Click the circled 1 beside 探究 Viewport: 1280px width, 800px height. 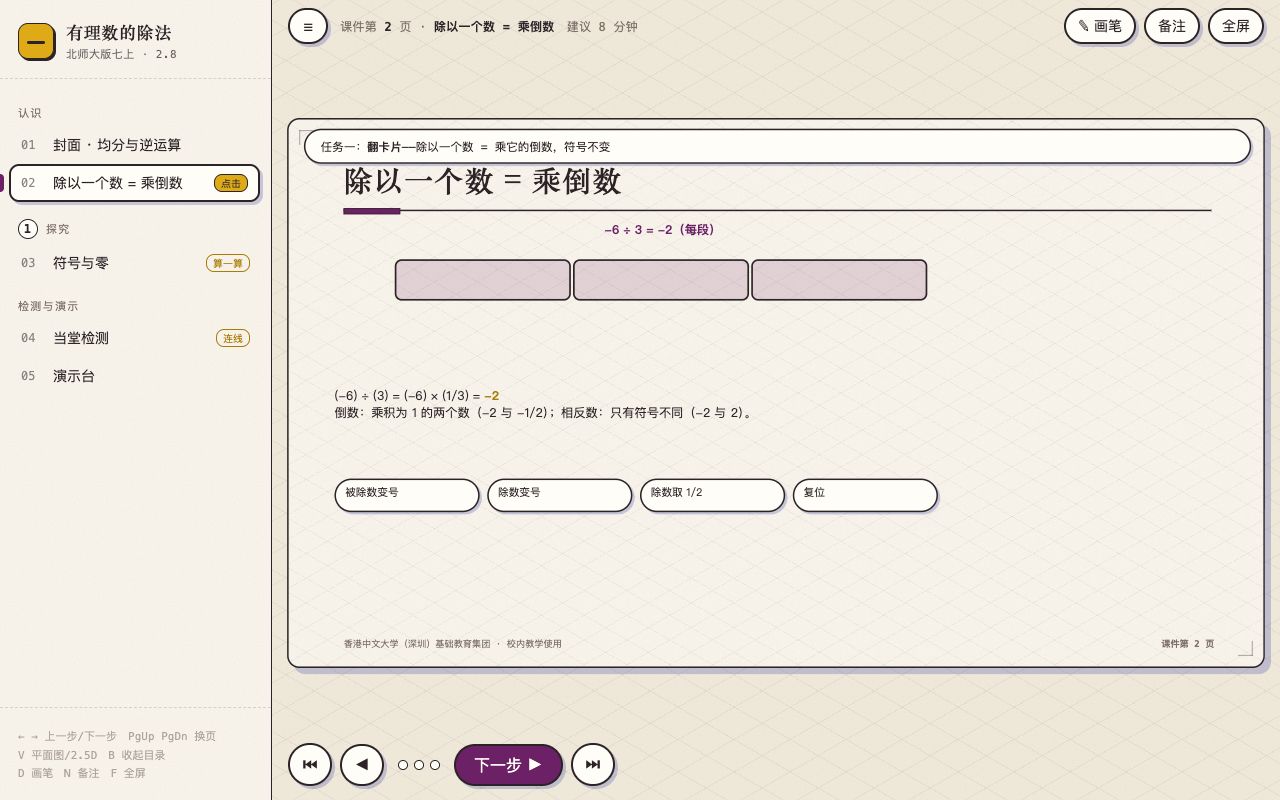(28, 229)
